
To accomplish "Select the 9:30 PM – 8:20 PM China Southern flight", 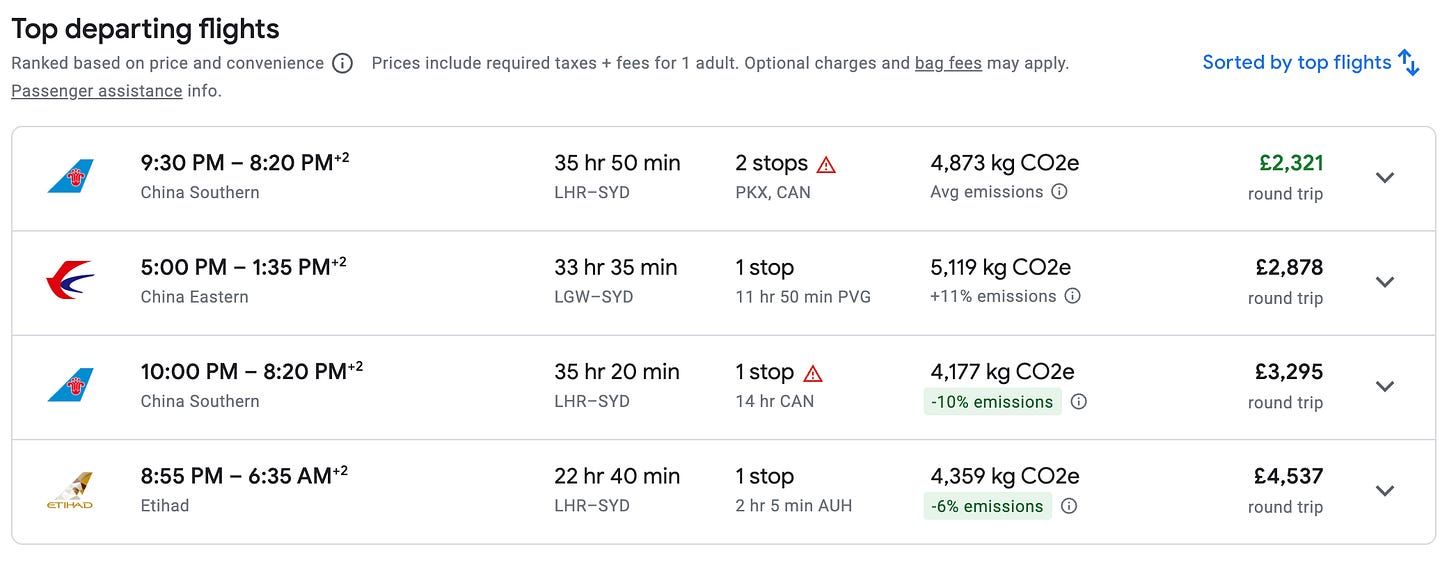I will point(245,163).
